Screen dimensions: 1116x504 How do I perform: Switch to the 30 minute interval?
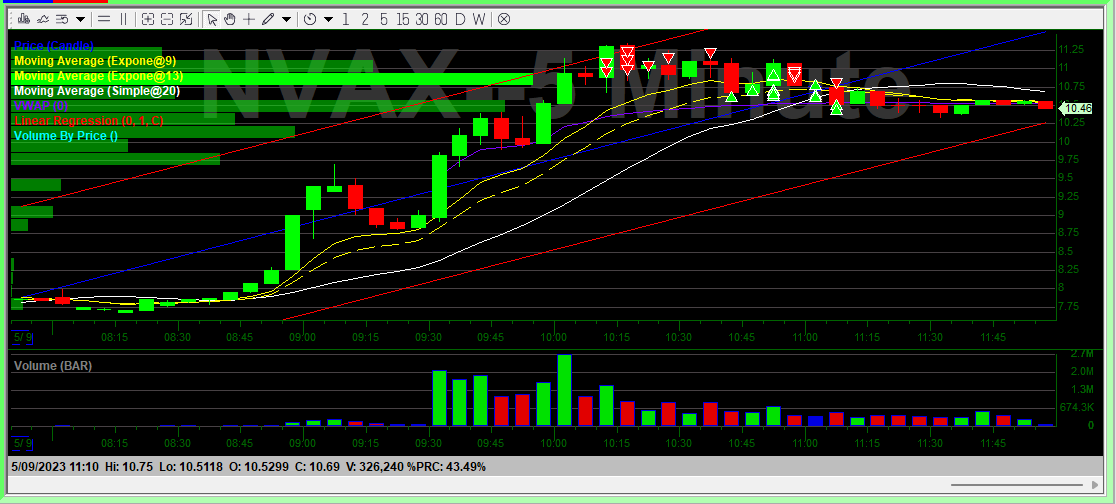pyautogui.click(x=422, y=19)
